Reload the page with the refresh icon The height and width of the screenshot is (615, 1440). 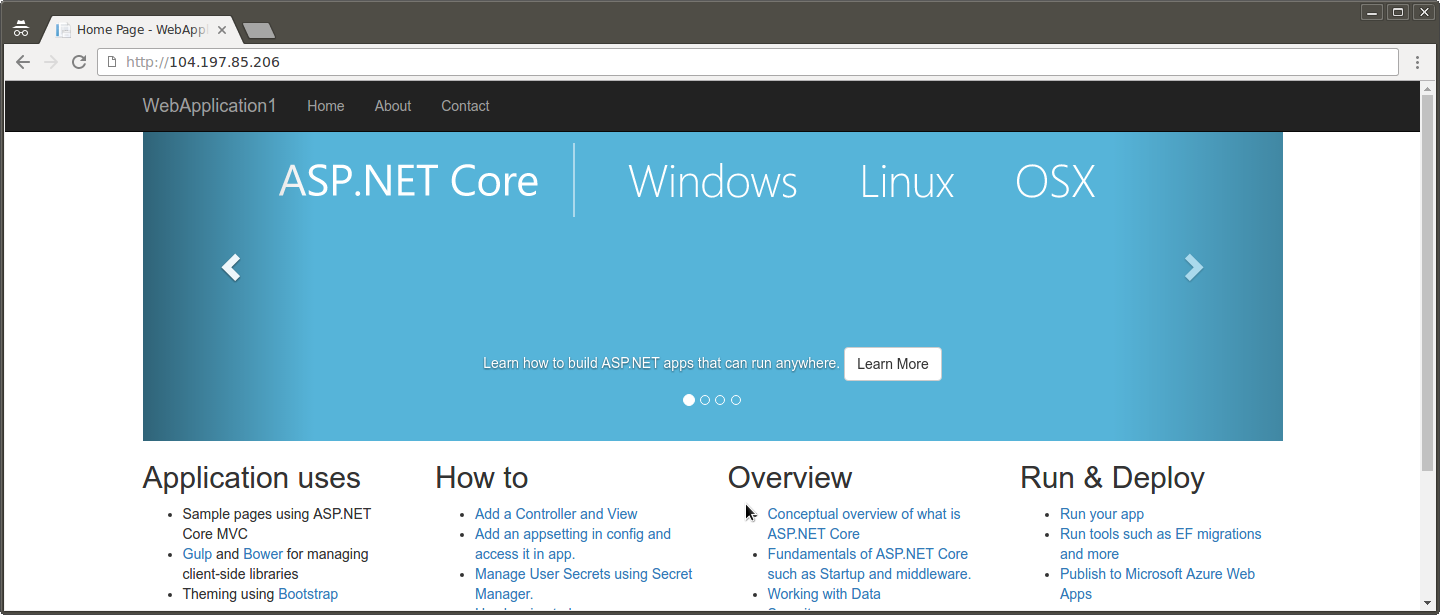(79, 62)
